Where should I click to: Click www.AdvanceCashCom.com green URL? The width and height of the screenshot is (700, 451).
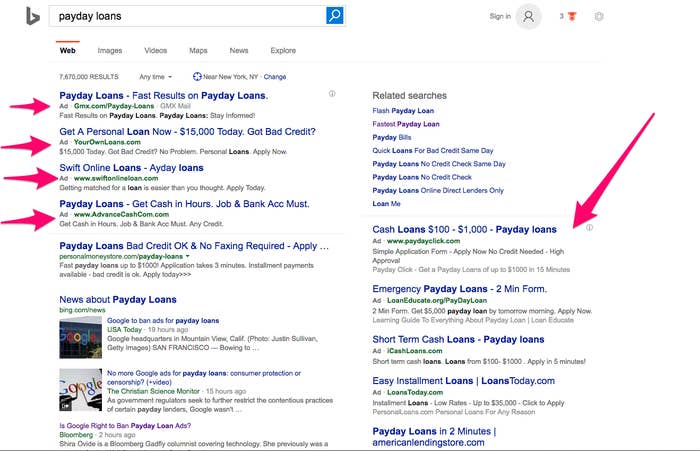121,214
